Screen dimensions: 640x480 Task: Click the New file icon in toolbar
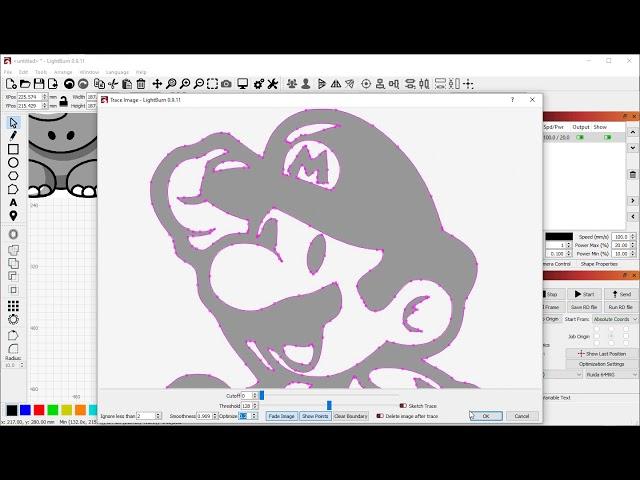click(x=11, y=84)
